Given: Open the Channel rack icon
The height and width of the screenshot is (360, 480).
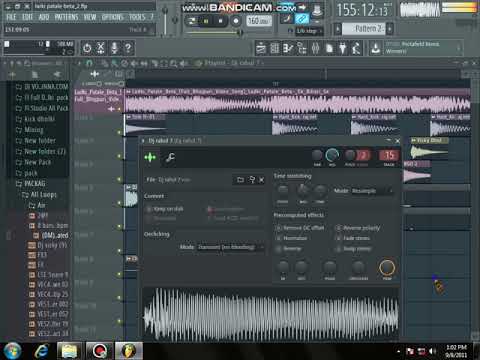Looking at the screenshot, I should (275, 49).
